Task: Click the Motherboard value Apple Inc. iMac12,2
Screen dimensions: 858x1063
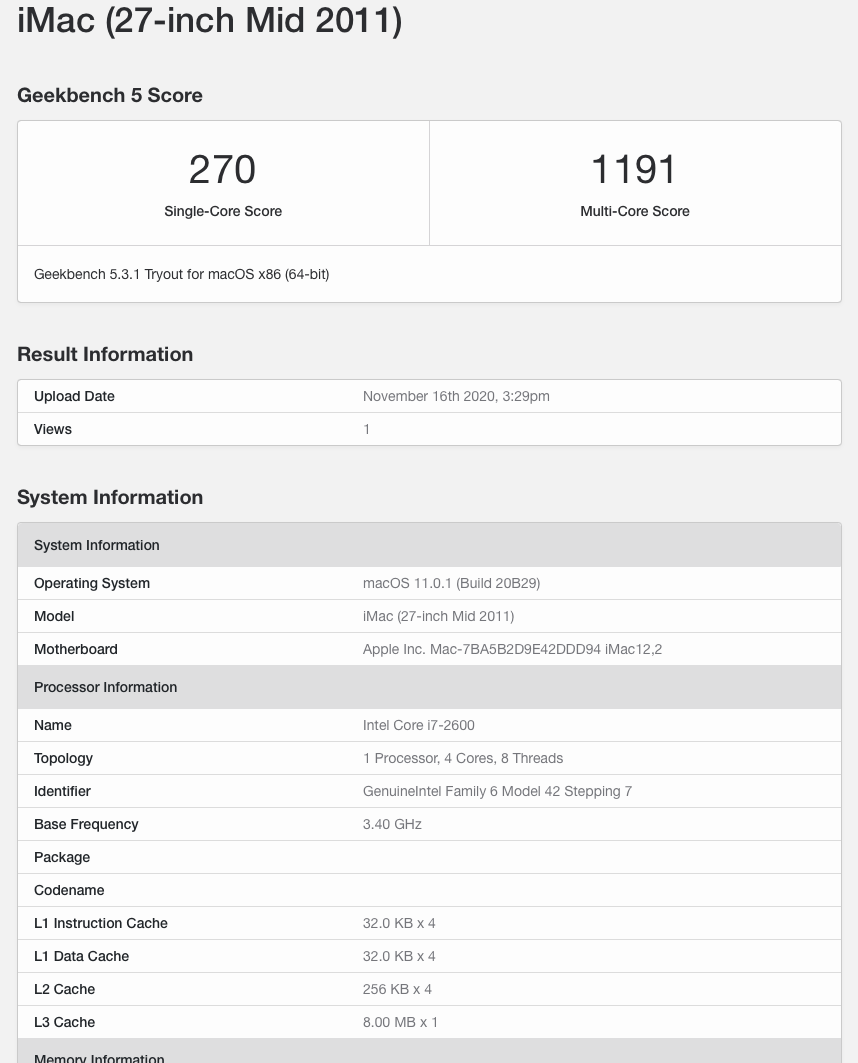Action: tap(512, 649)
